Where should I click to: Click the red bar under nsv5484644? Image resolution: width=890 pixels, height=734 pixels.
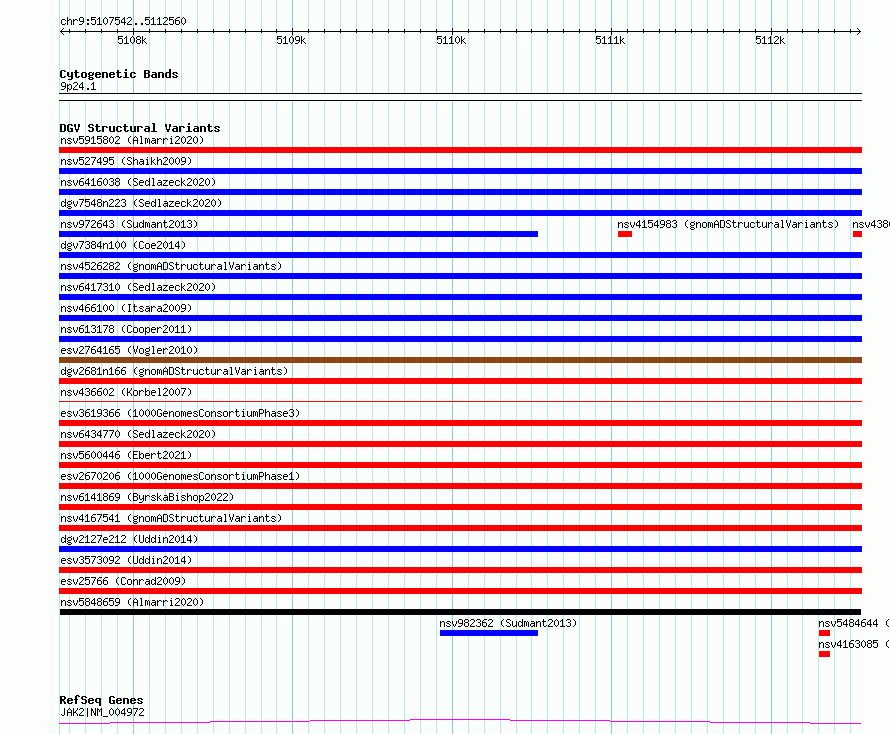[825, 633]
